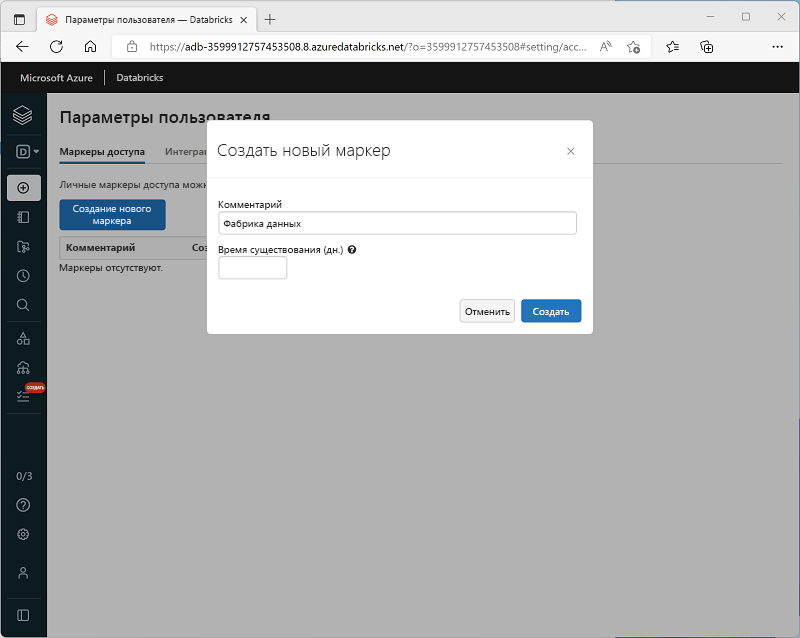Reload the page with refresh icon
800x638 pixels.
[56, 47]
